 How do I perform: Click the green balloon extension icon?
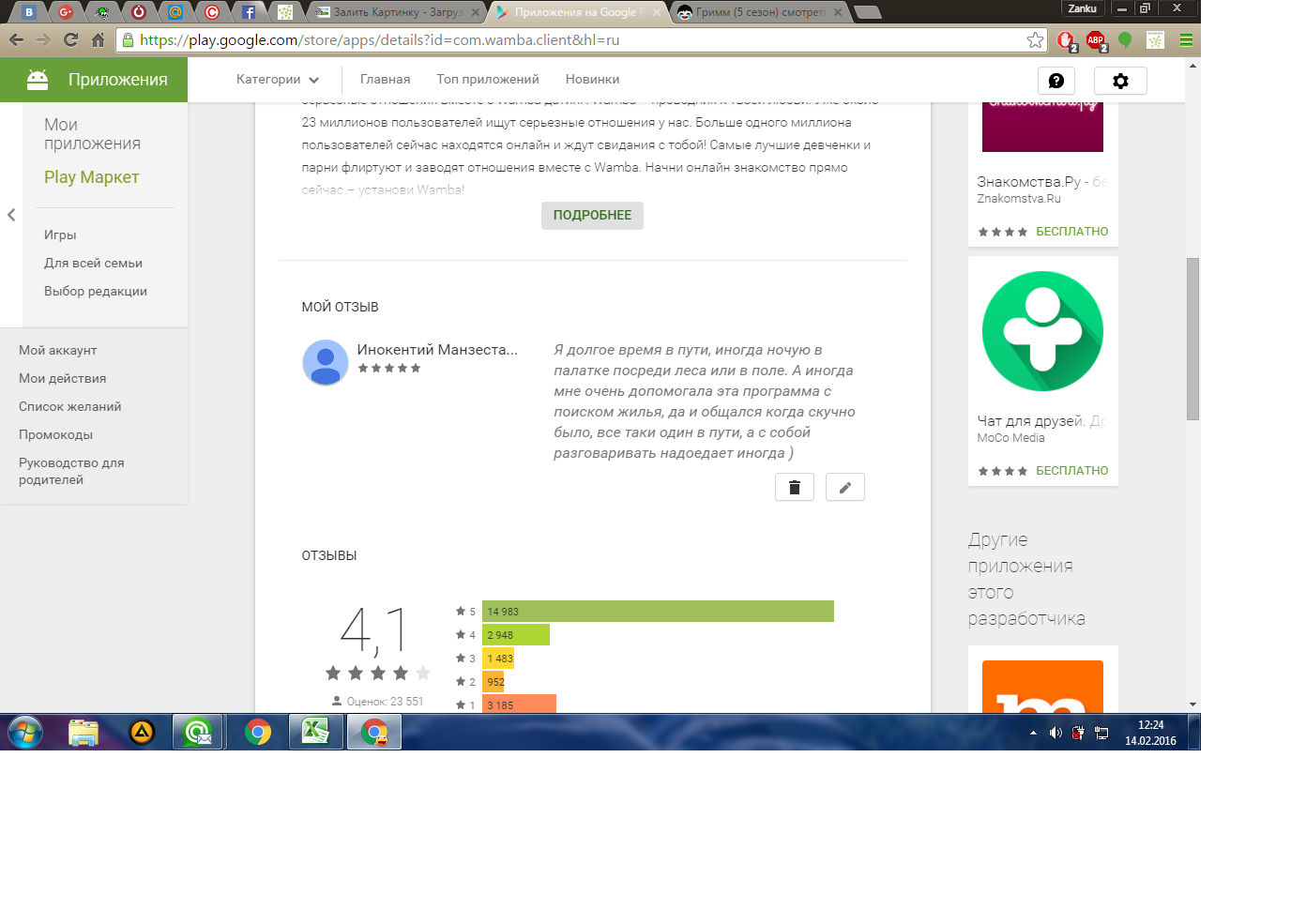coord(1125,40)
